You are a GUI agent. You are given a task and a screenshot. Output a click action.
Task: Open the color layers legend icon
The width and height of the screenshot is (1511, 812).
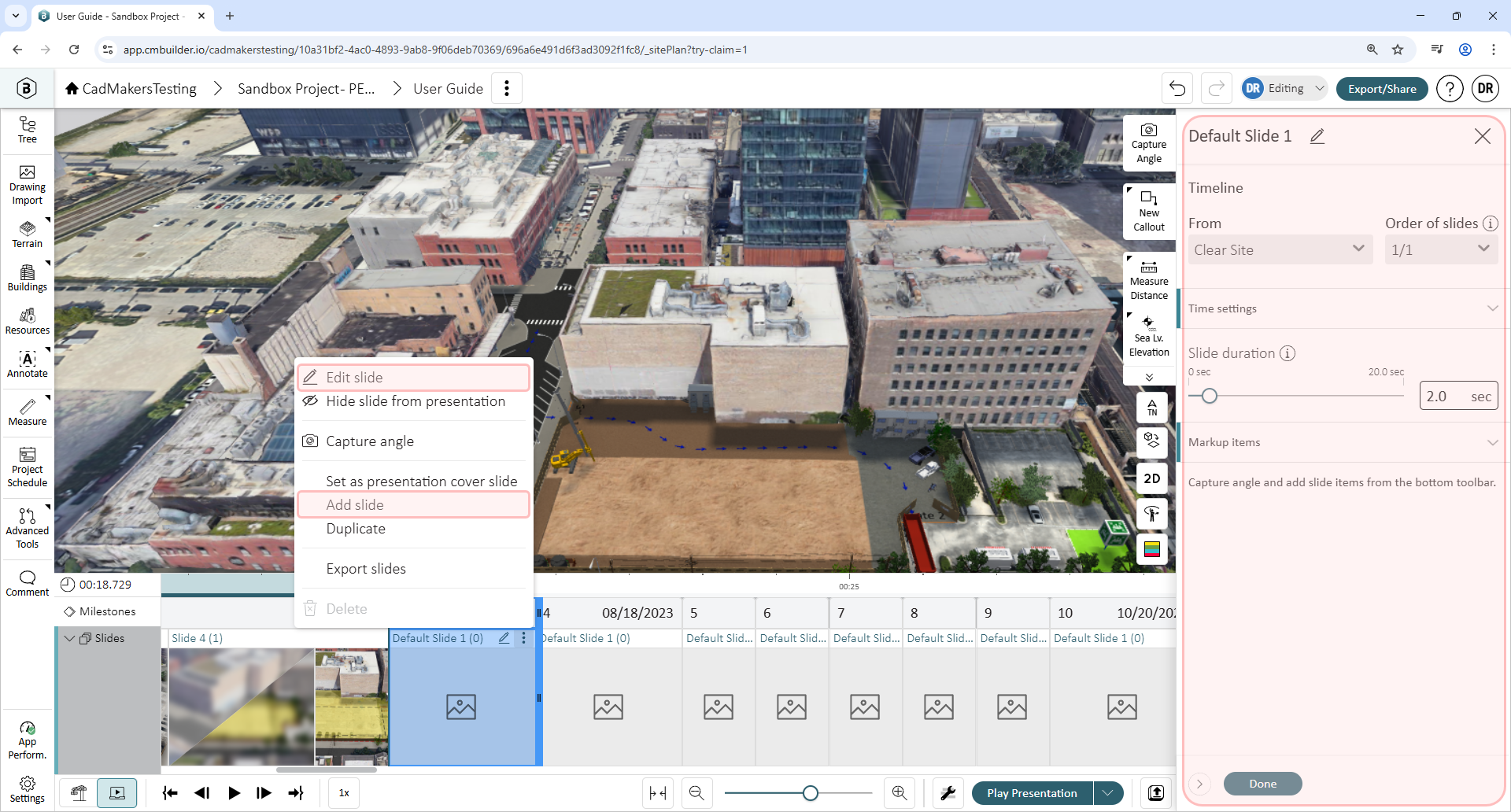click(x=1152, y=549)
